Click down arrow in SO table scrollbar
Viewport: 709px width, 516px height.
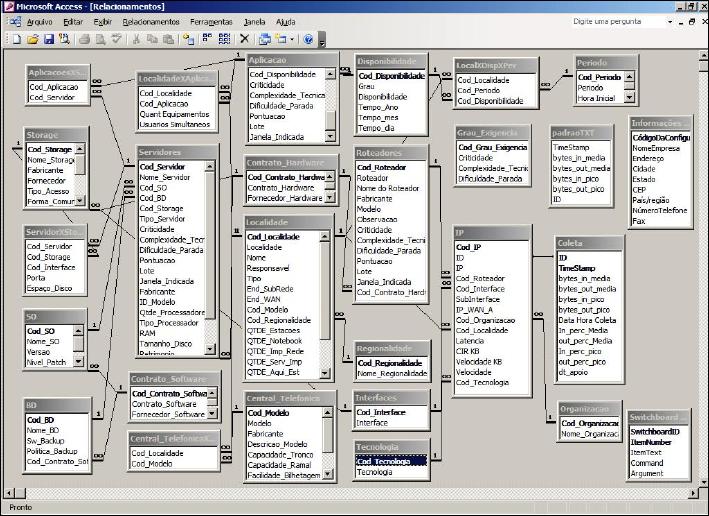click(x=78, y=361)
